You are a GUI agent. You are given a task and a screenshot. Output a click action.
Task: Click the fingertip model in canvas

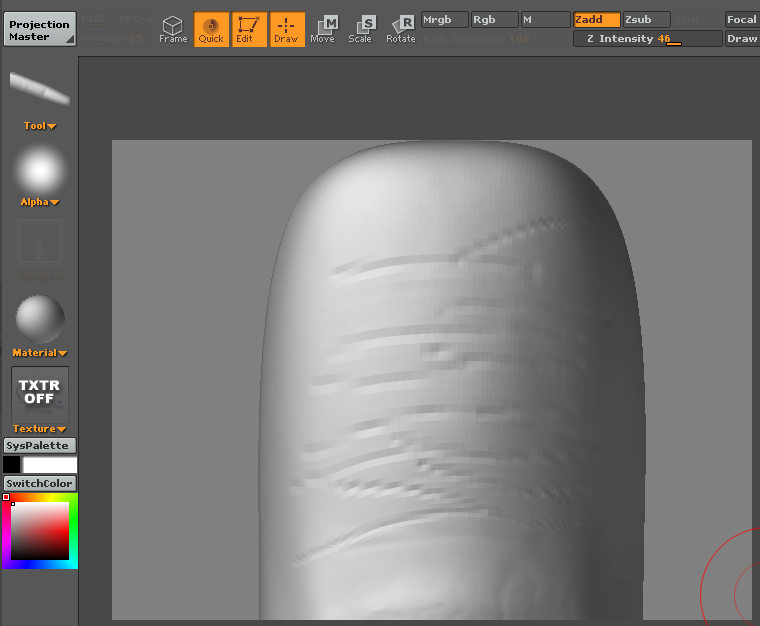451,378
